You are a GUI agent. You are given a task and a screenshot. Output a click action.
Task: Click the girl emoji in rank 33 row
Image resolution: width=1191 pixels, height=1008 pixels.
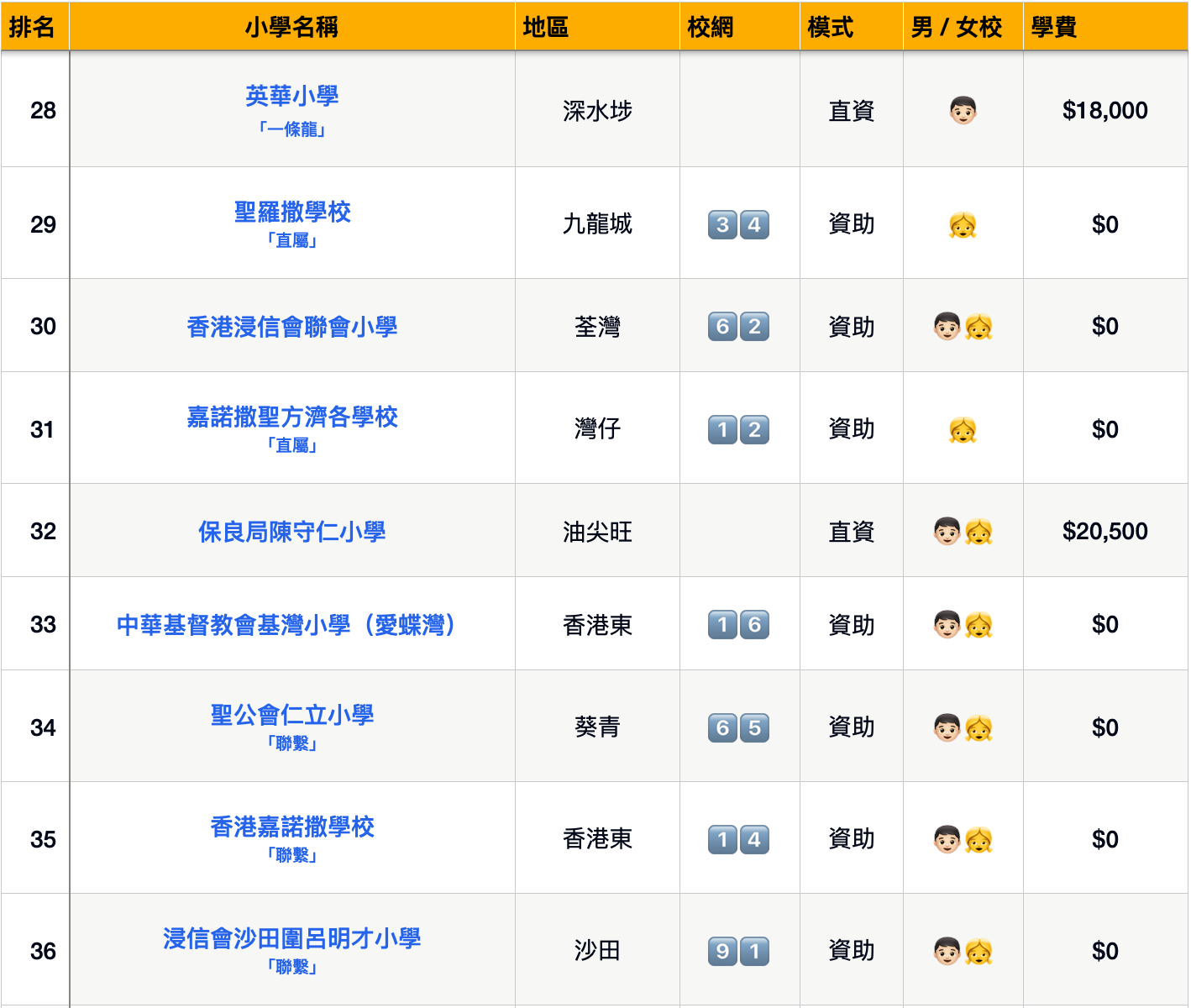coord(979,625)
